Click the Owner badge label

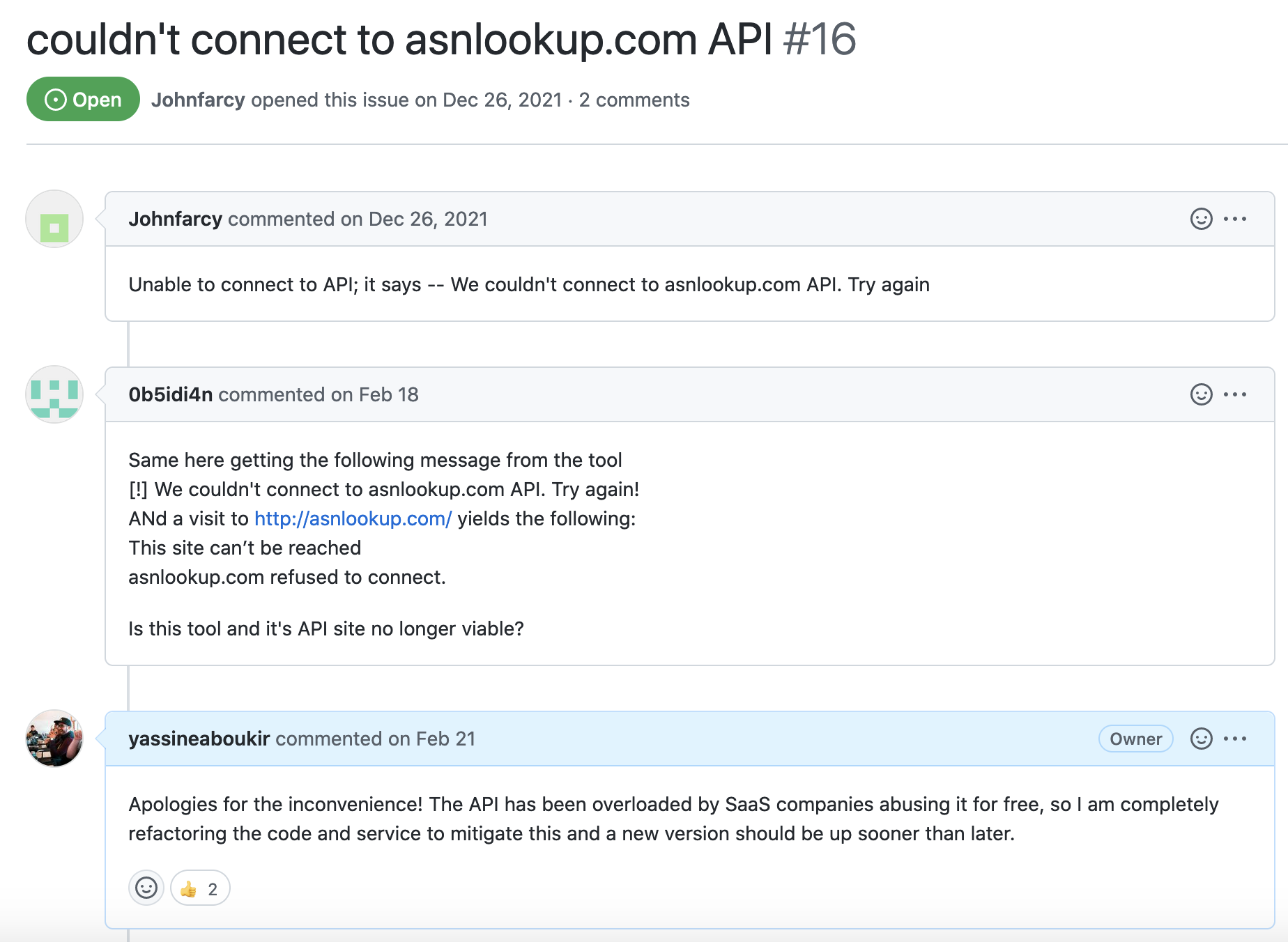tap(1135, 739)
